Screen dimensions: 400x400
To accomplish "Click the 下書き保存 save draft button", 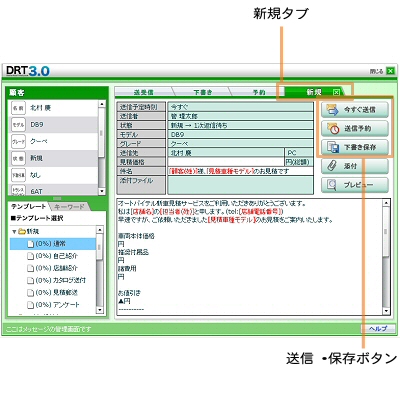I will 355,147.
